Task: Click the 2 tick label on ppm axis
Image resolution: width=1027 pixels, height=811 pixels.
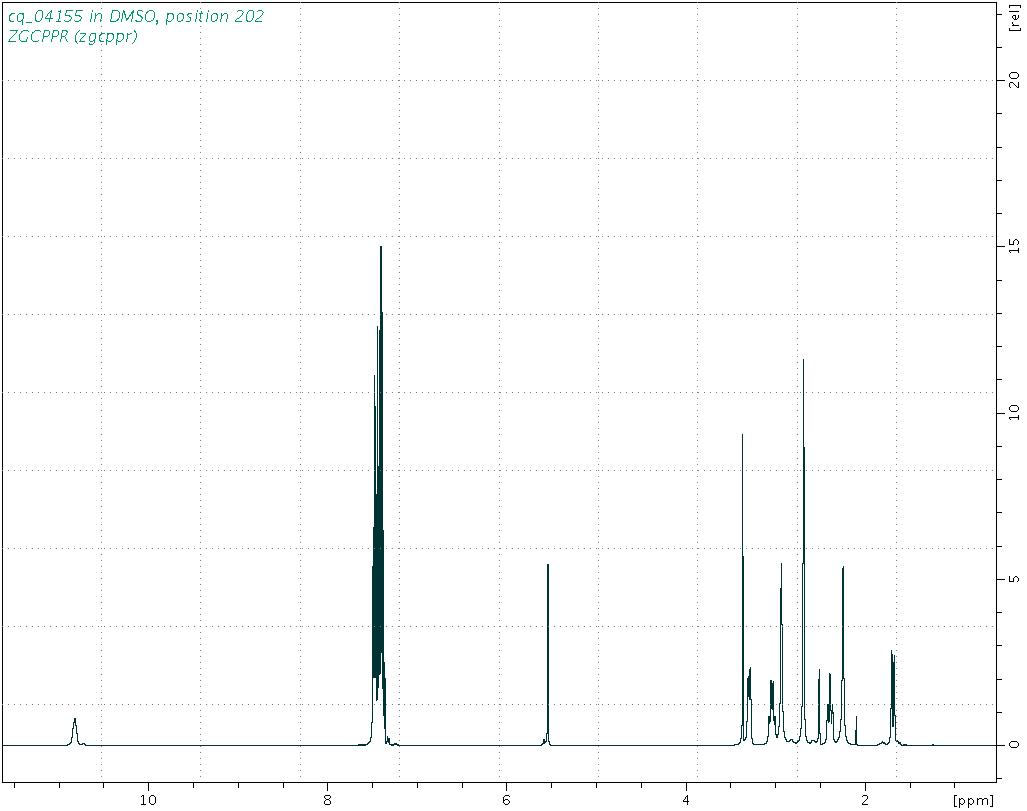Action: point(865,800)
